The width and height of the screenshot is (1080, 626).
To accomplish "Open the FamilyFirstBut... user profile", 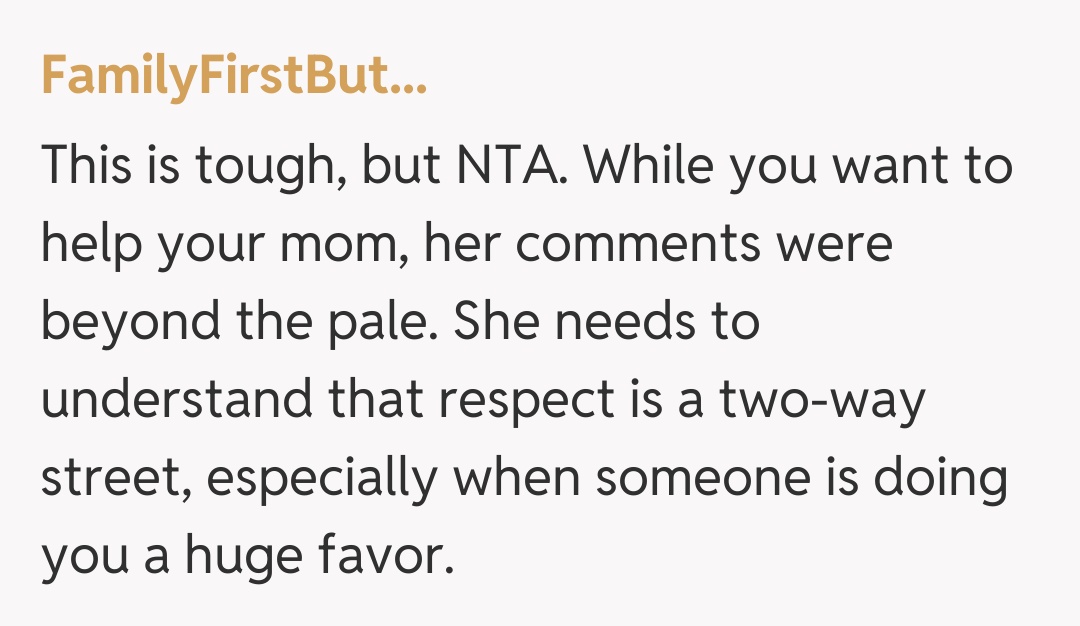I will 234,78.
